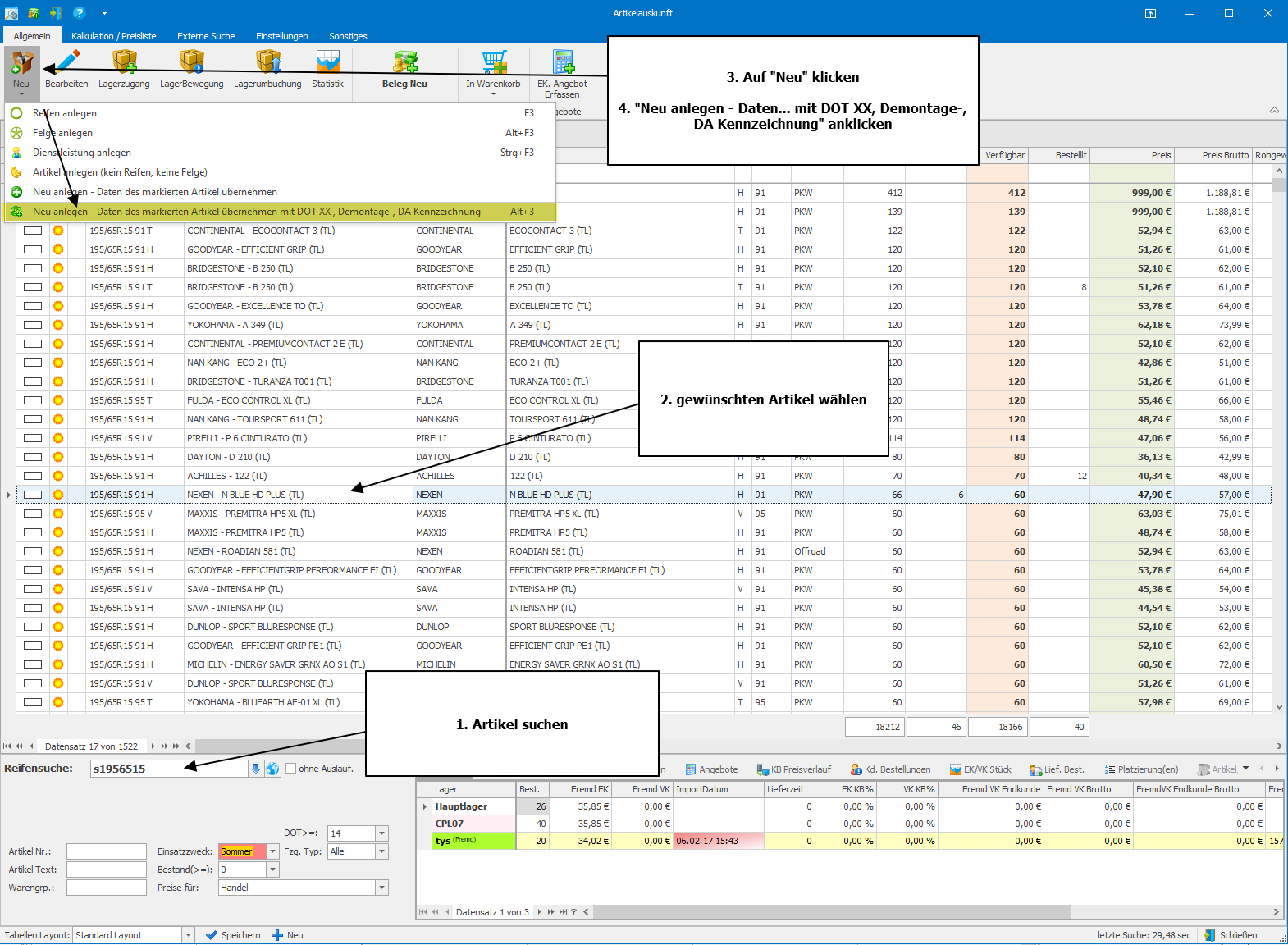
Task: Tick checkbox for GOODYEAR EFFICIENT GRIP (TL) row
Action: click(x=33, y=249)
